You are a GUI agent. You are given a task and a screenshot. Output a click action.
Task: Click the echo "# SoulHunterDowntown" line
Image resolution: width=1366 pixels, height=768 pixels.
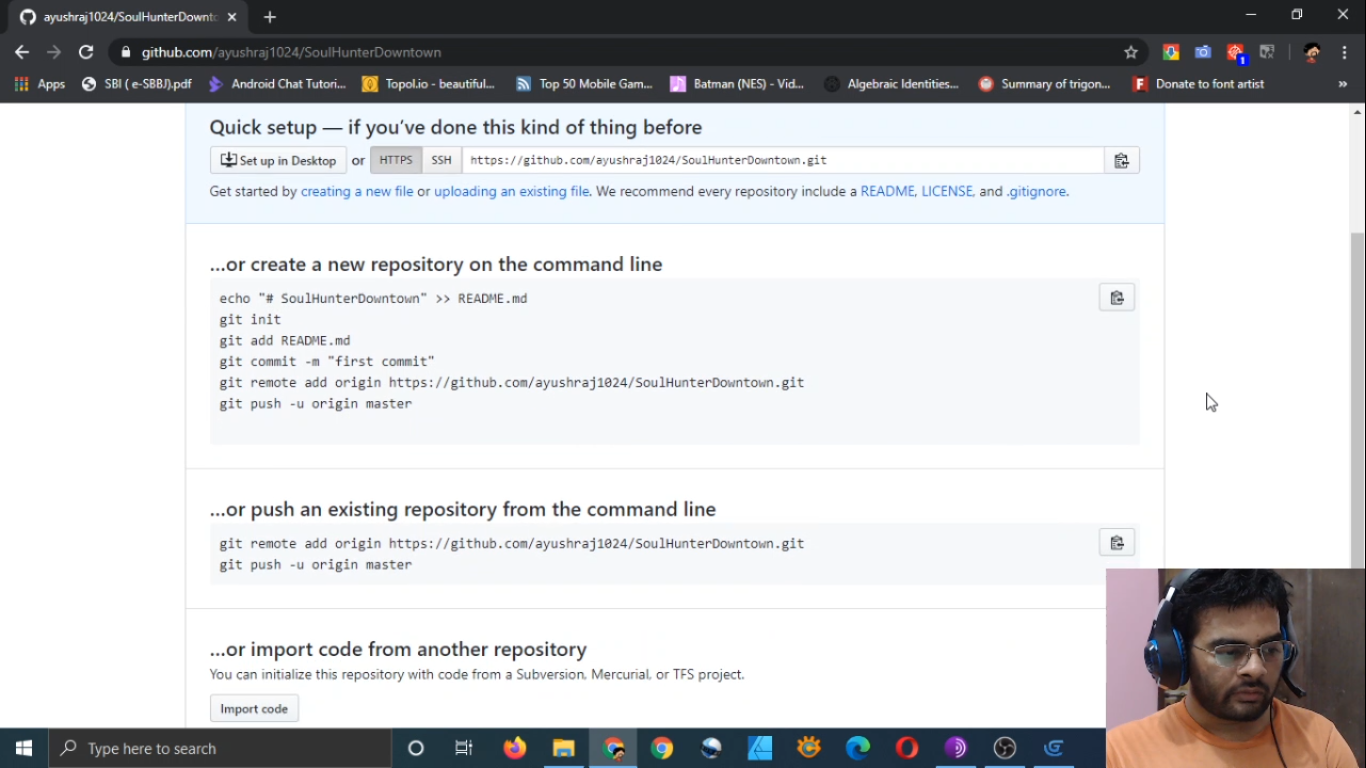click(x=373, y=298)
